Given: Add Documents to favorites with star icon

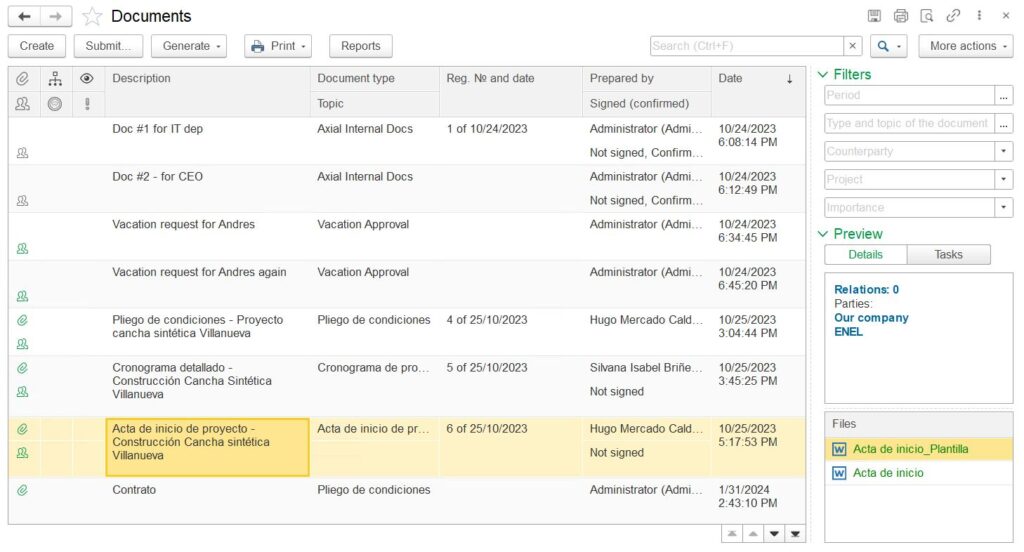Looking at the screenshot, I should point(92,16).
